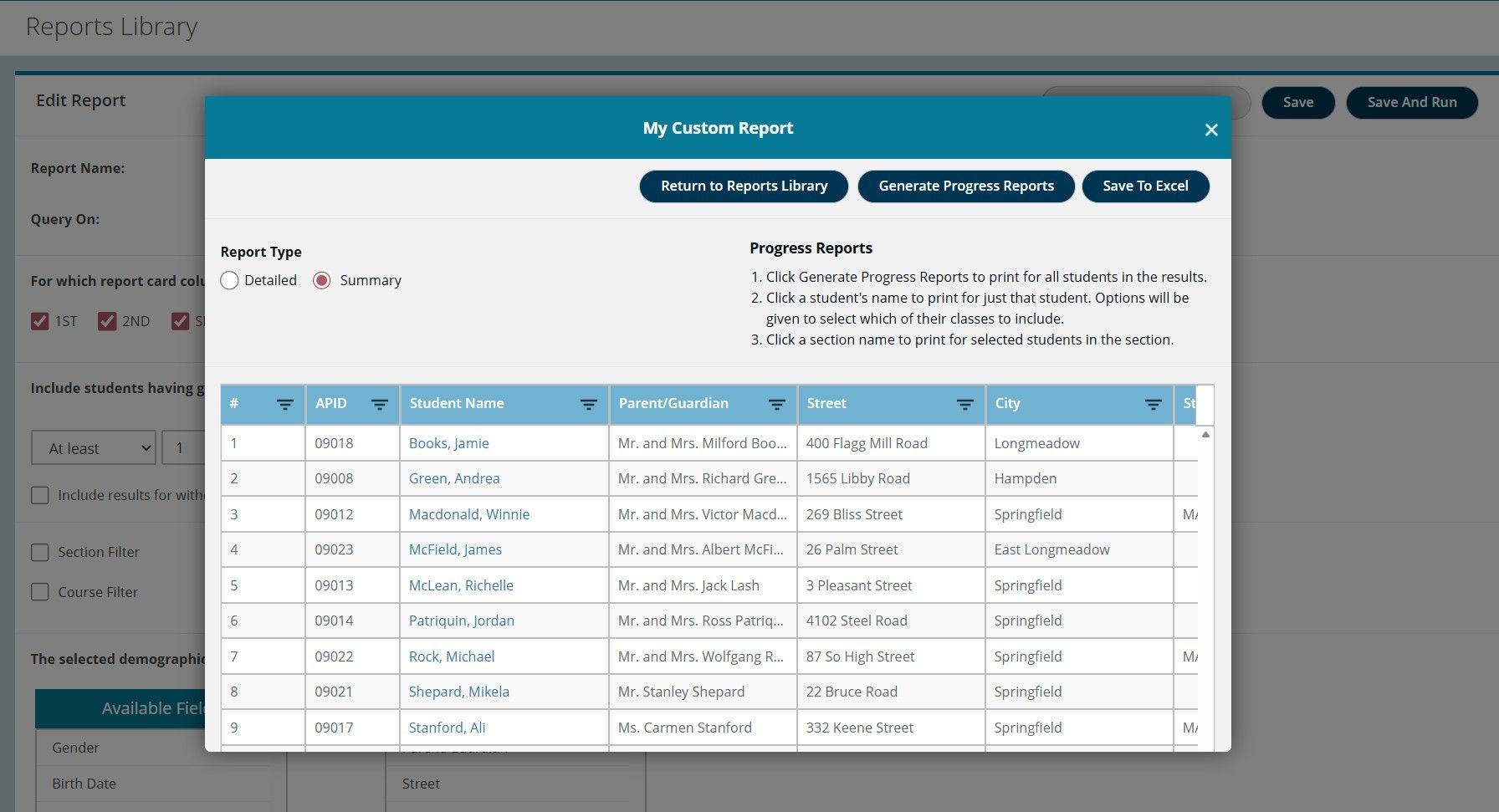The width and height of the screenshot is (1499, 812).
Task: Click Save To Excel
Action: pyautogui.click(x=1146, y=186)
